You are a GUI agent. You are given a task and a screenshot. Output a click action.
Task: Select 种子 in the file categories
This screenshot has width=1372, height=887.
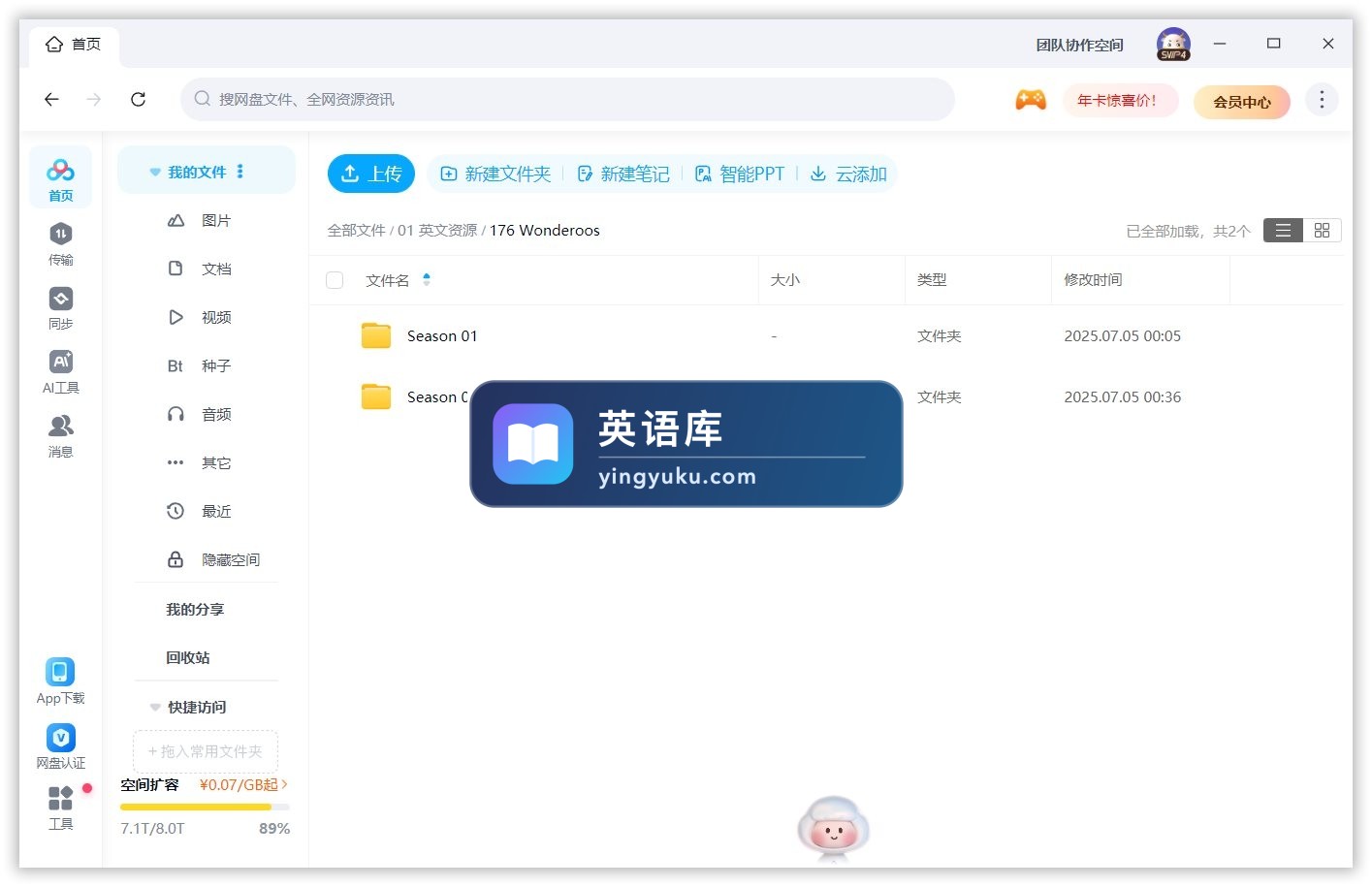(x=215, y=366)
